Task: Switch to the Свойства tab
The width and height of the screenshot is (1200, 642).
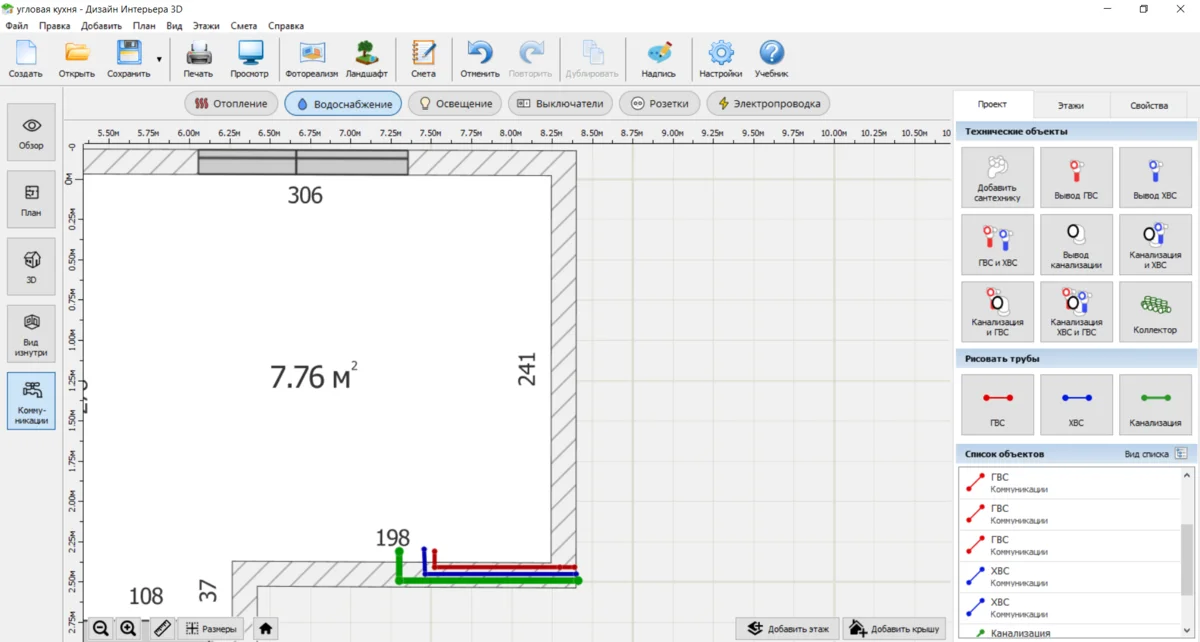Action: [x=1148, y=105]
